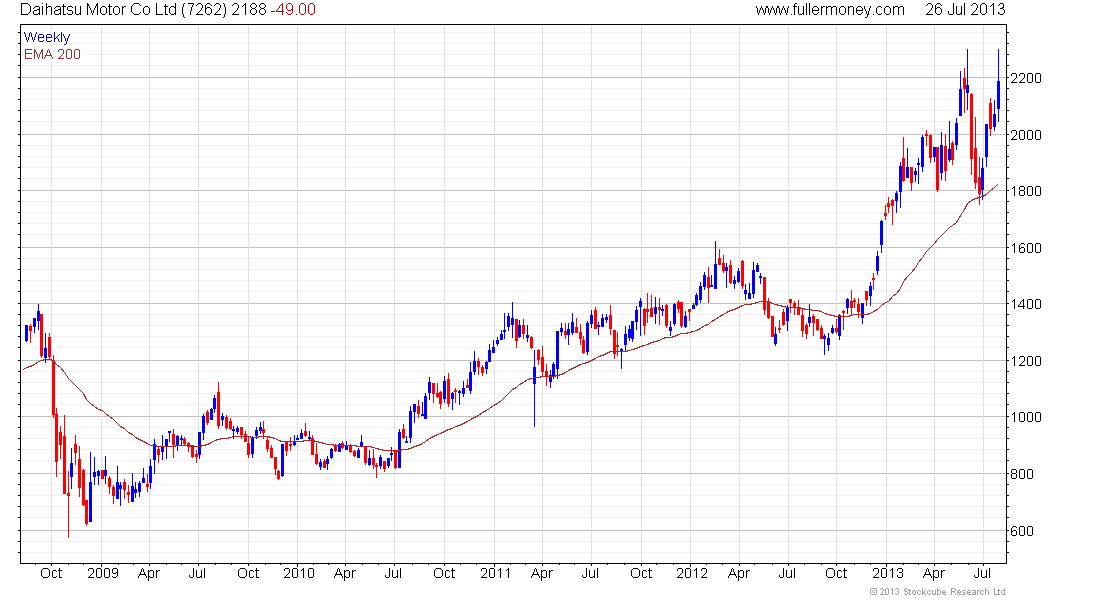This screenshot has width=1100, height=600.
Task: Click the 26 Jul 2013 date
Action: pyautogui.click(x=965, y=10)
